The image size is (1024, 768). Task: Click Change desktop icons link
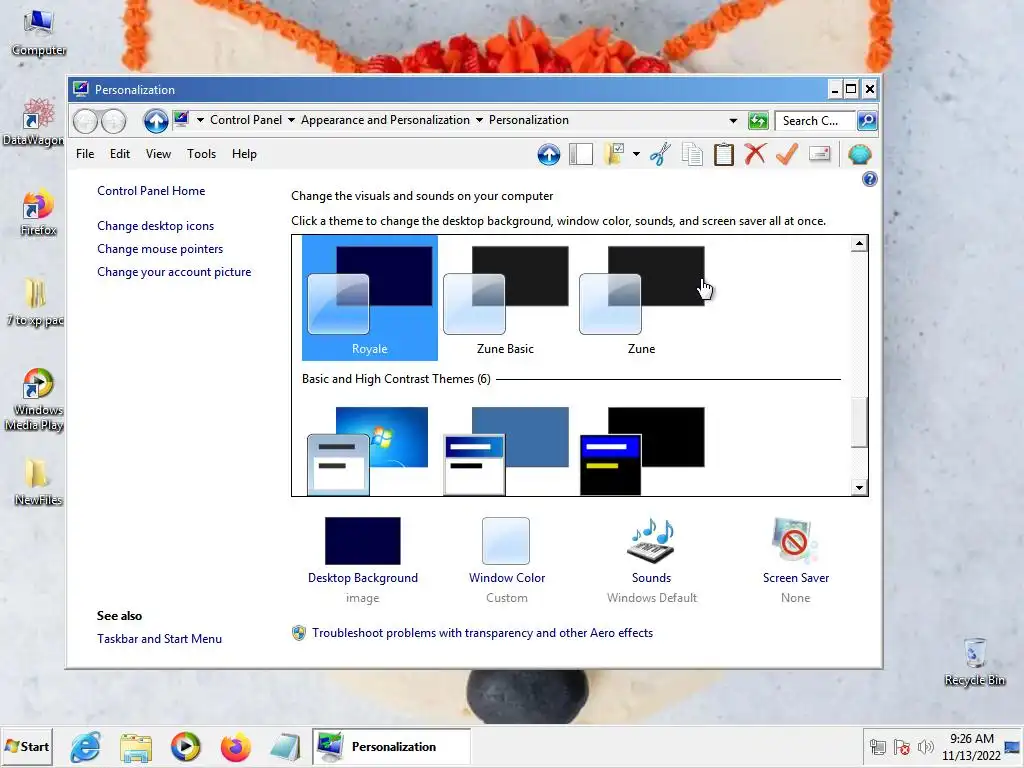point(155,226)
